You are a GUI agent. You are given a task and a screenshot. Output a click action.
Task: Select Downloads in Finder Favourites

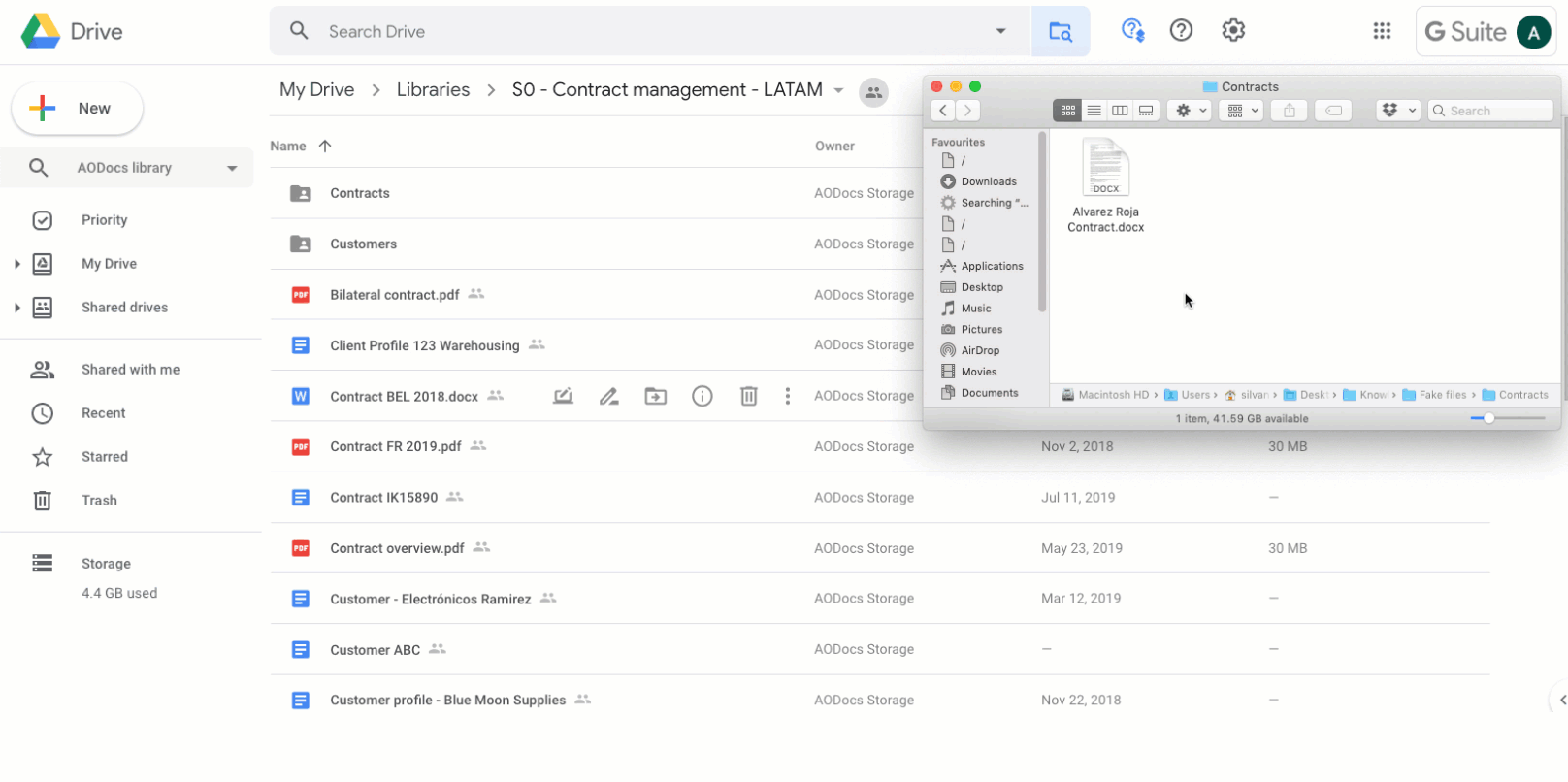(988, 181)
